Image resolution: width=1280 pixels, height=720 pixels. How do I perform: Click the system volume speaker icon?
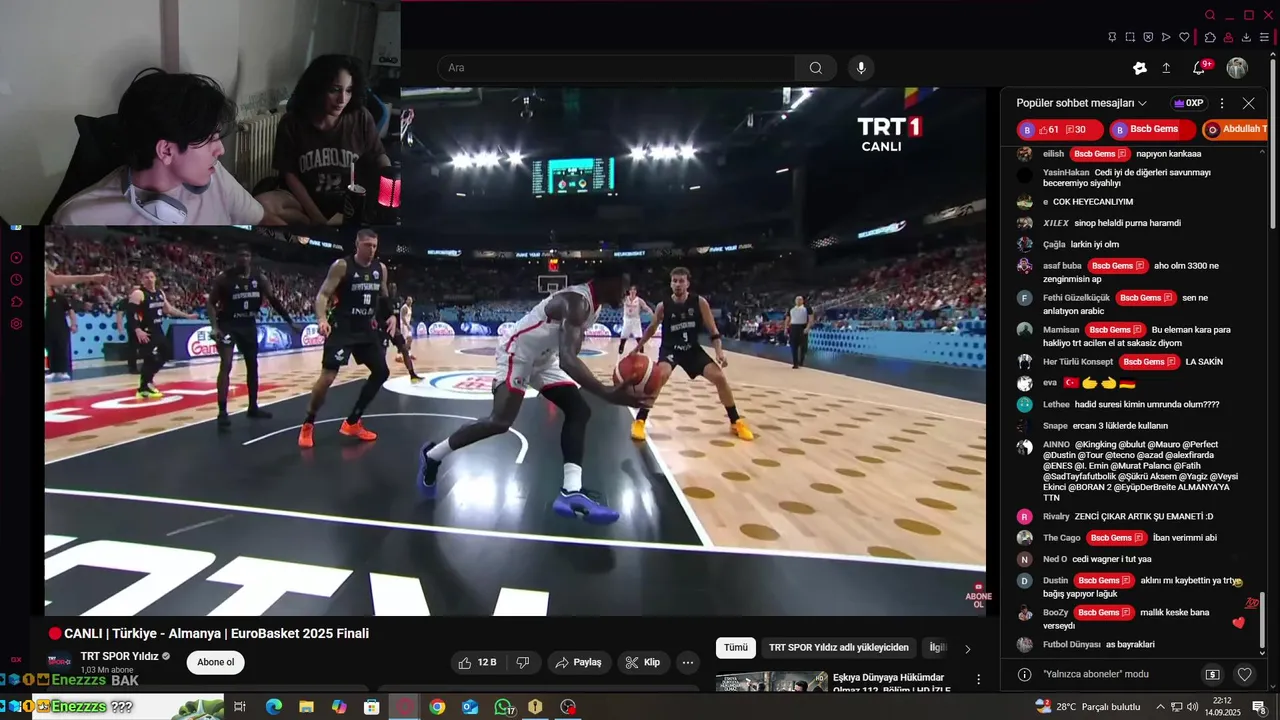click(x=1192, y=707)
